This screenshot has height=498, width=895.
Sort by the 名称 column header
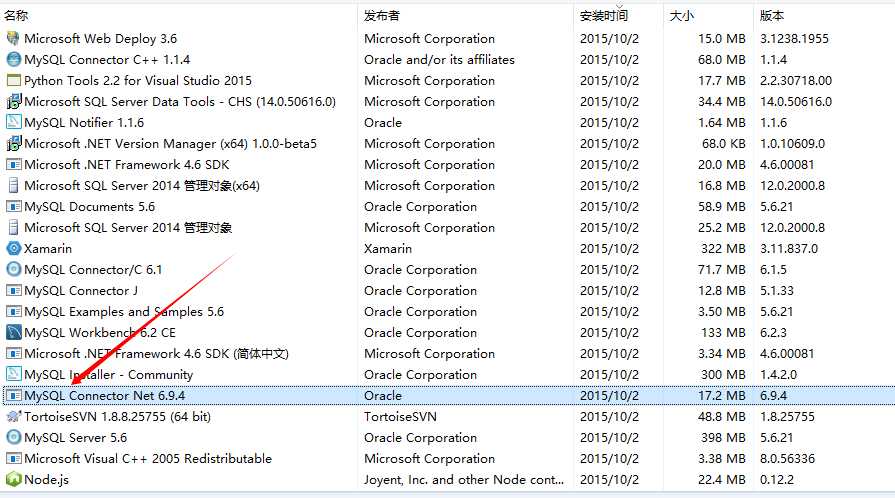pos(16,15)
